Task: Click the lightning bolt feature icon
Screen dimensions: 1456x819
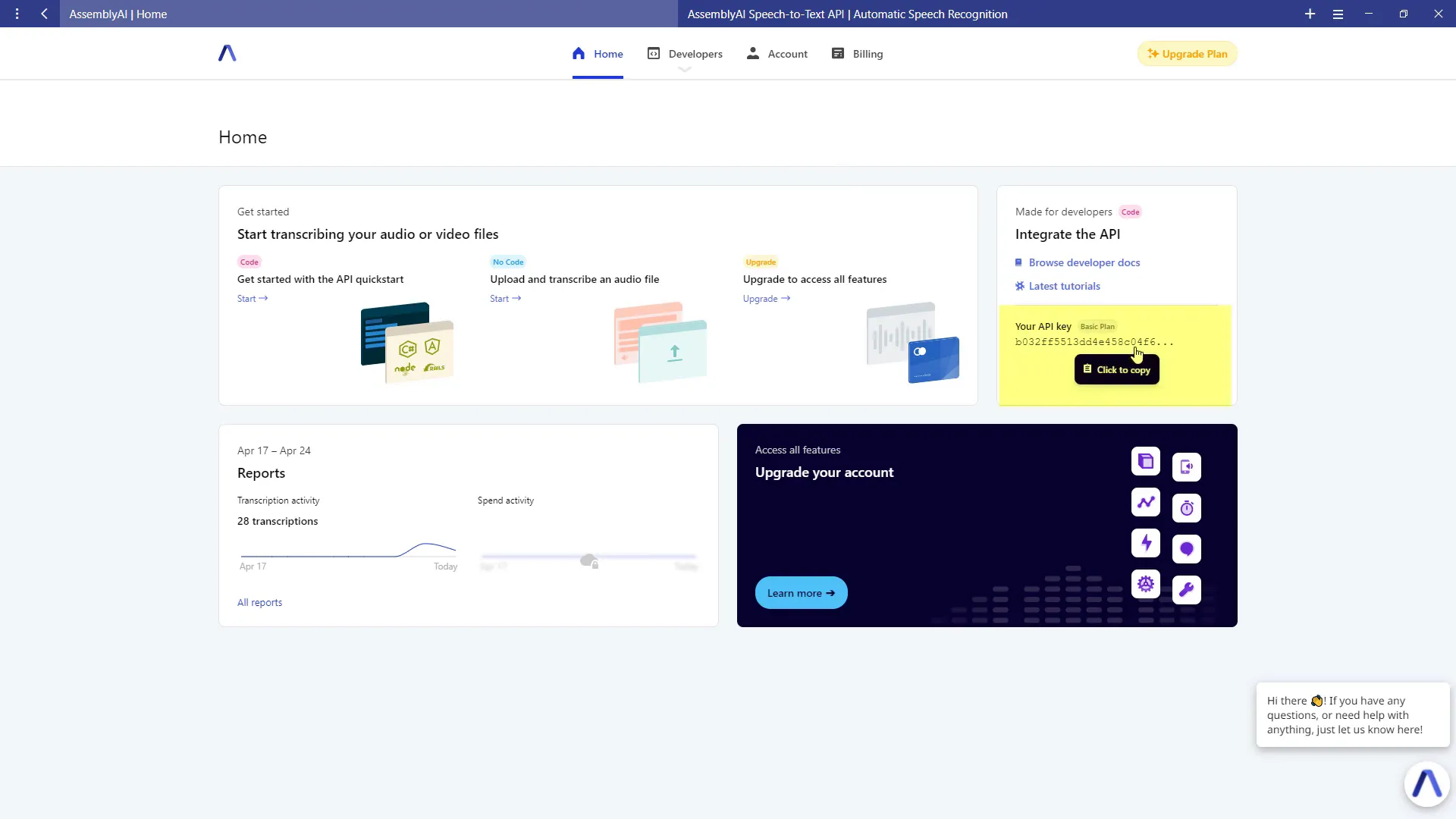Action: (x=1146, y=543)
